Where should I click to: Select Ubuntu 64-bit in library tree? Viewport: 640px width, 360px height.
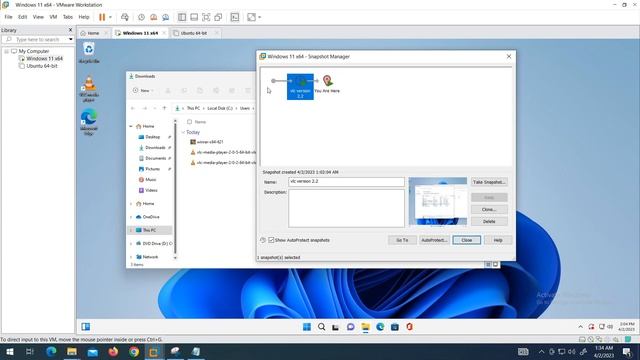click(x=42, y=66)
